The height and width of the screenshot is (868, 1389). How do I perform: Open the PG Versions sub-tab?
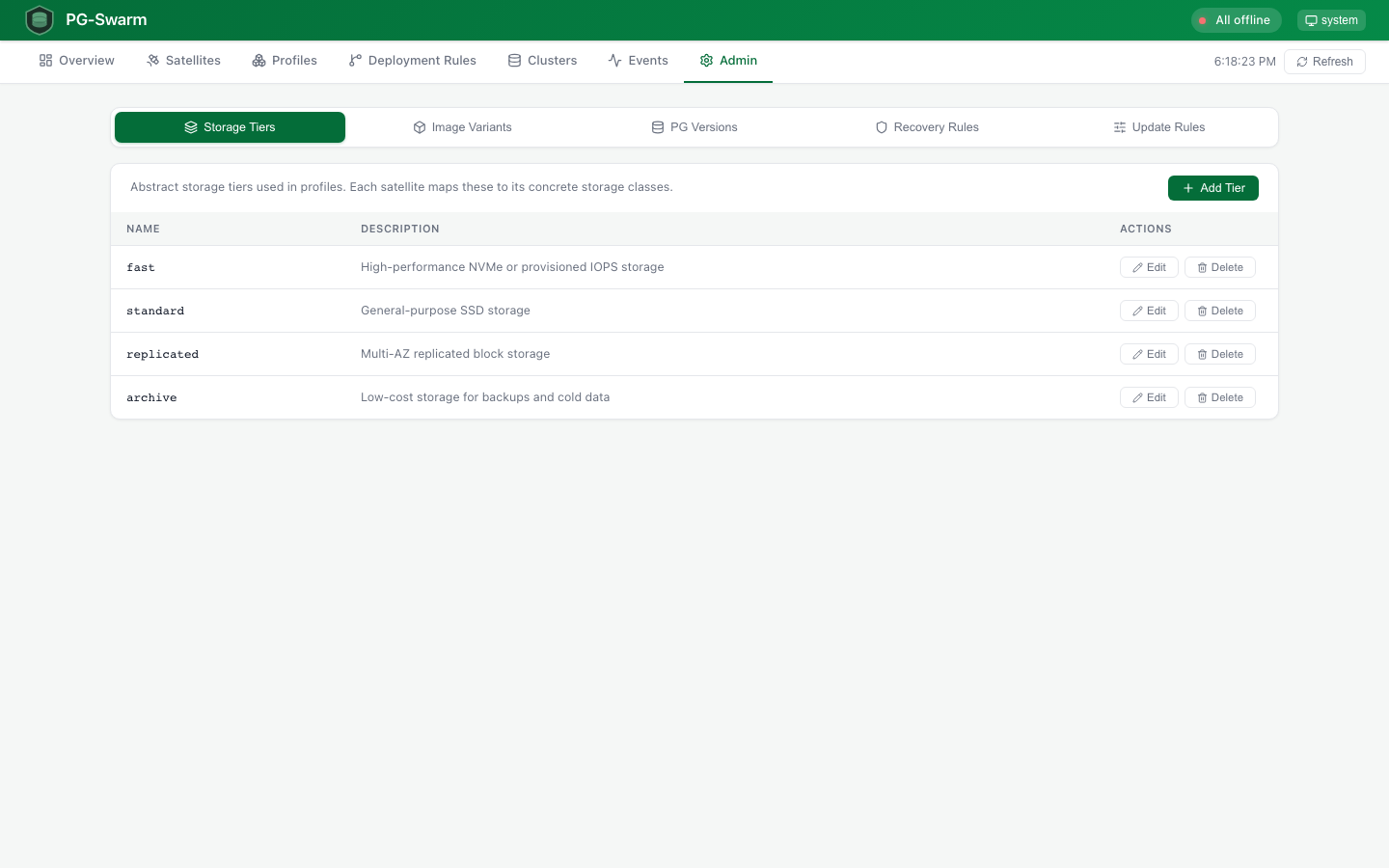pos(694,127)
